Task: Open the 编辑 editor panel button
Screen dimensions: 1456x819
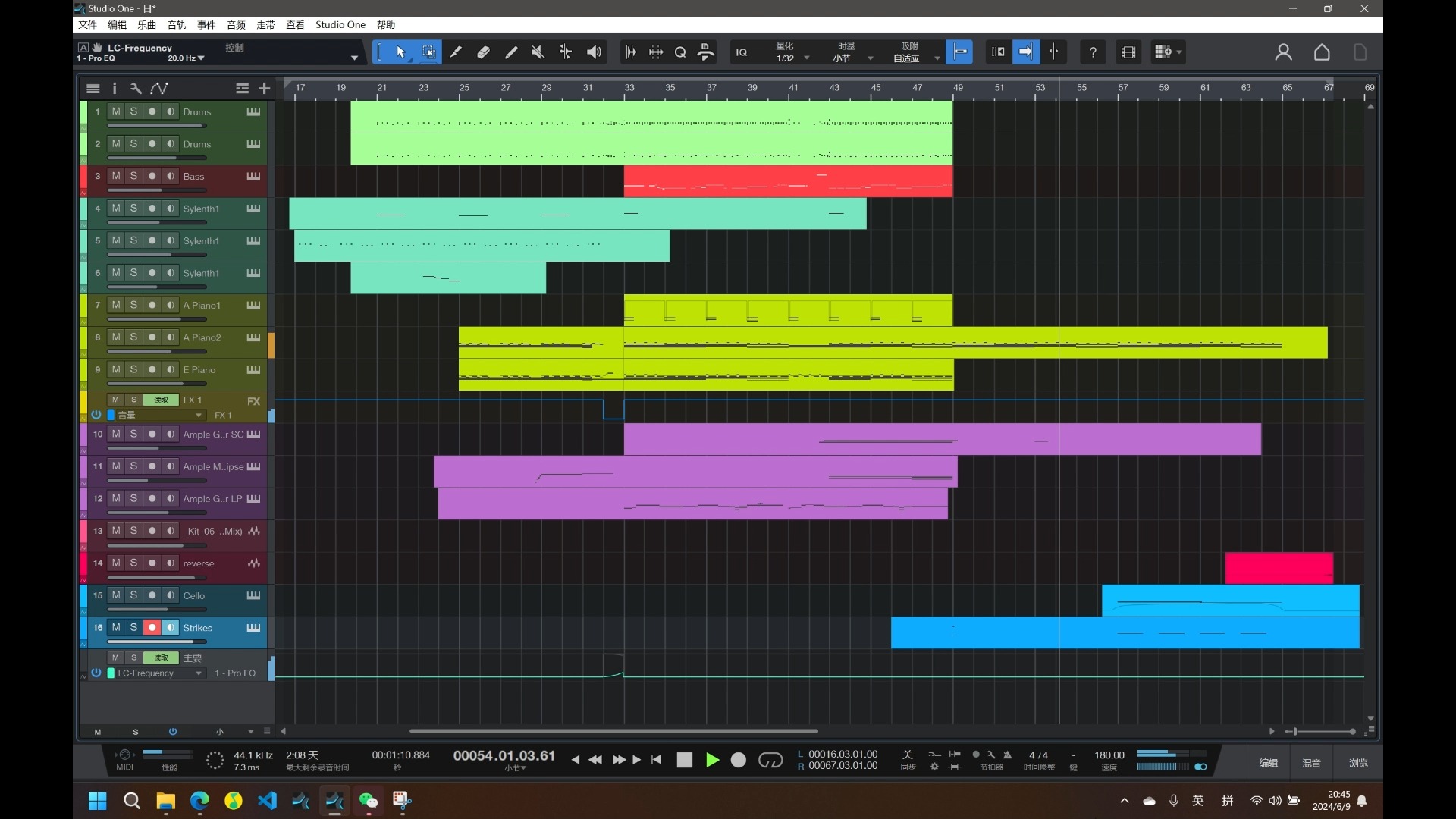Action: pyautogui.click(x=1269, y=763)
